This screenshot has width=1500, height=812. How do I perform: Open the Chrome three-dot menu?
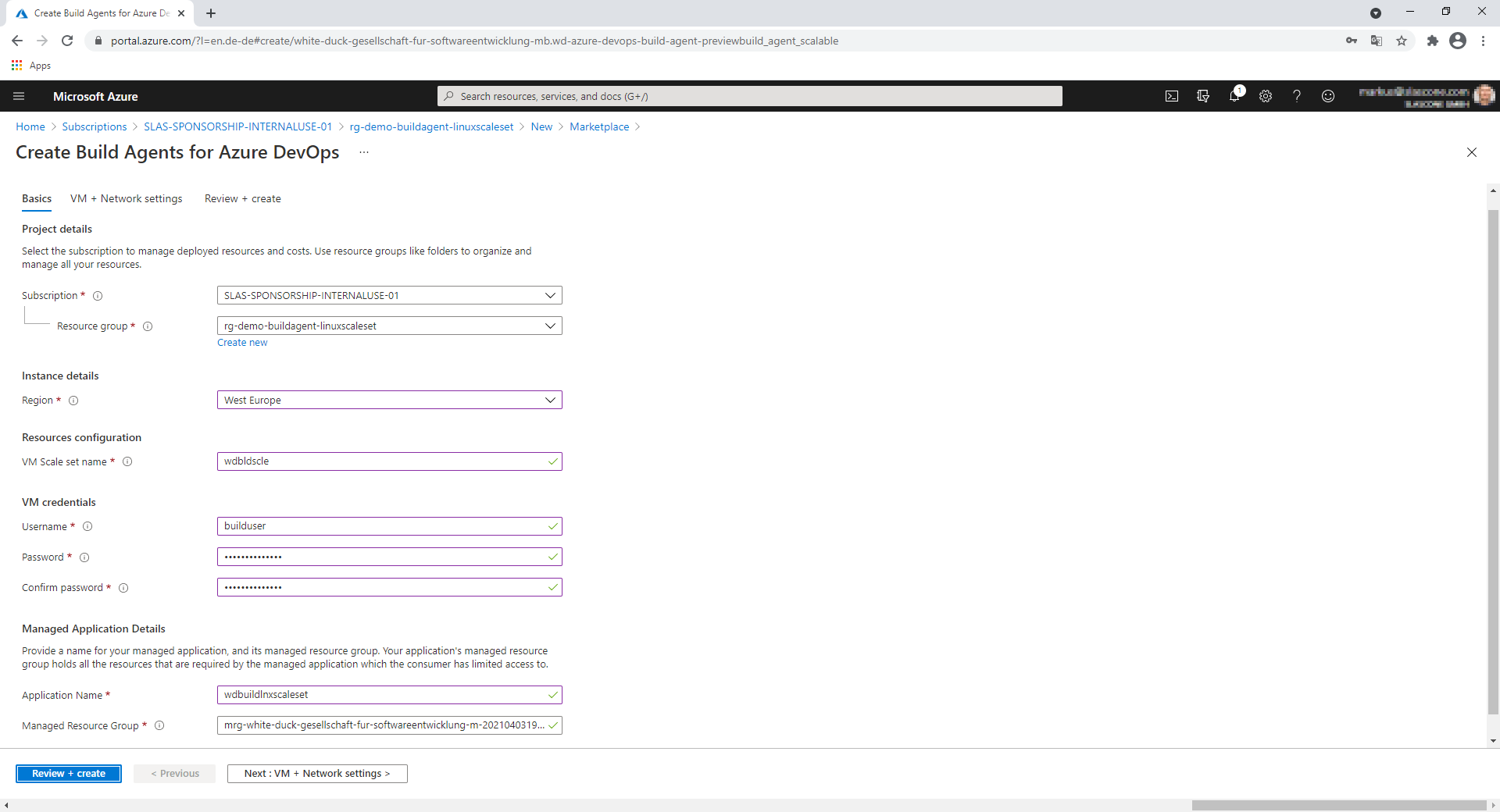coord(1483,41)
